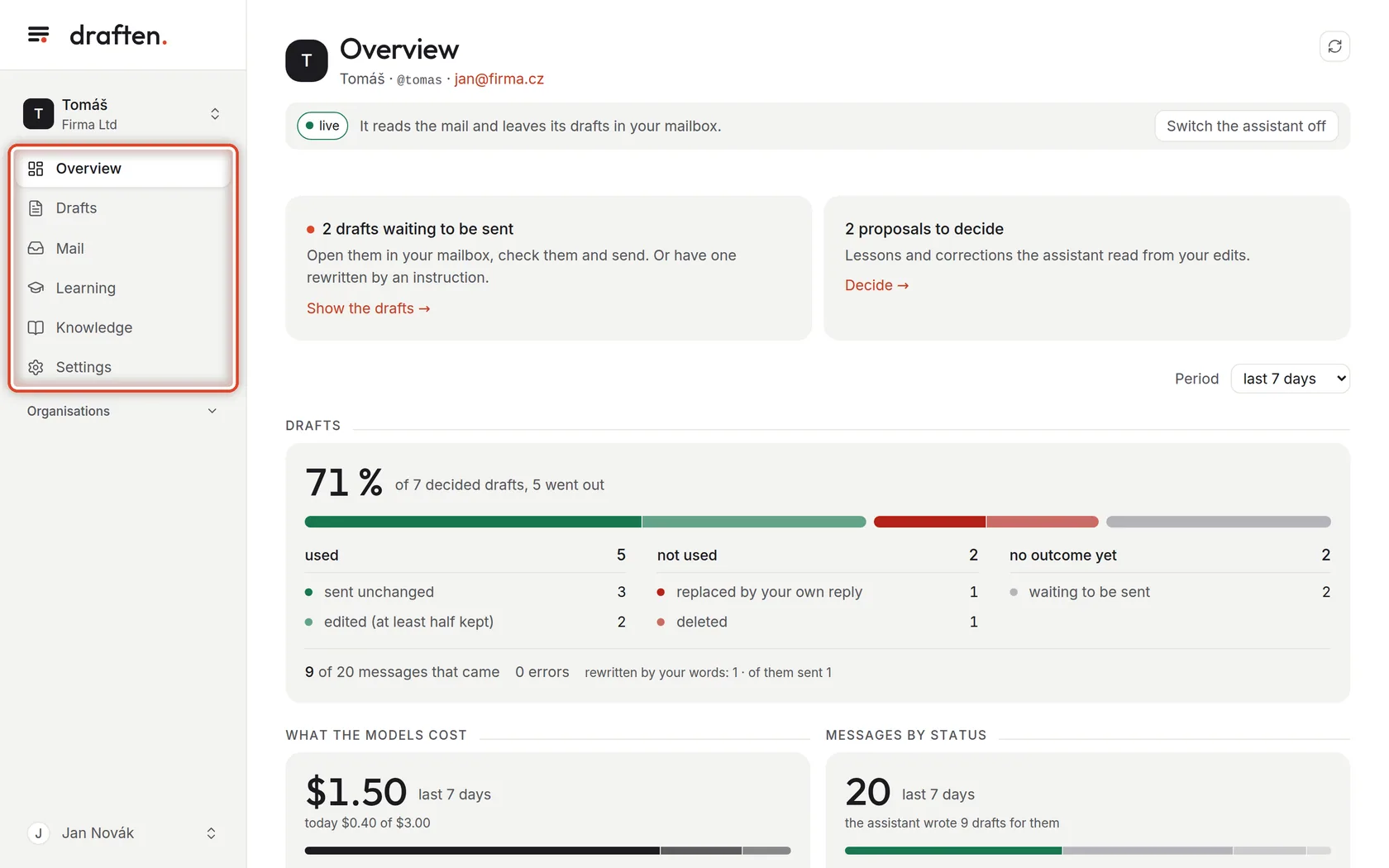
Task: Click the "71 %" drafts figure
Action: coord(344,483)
